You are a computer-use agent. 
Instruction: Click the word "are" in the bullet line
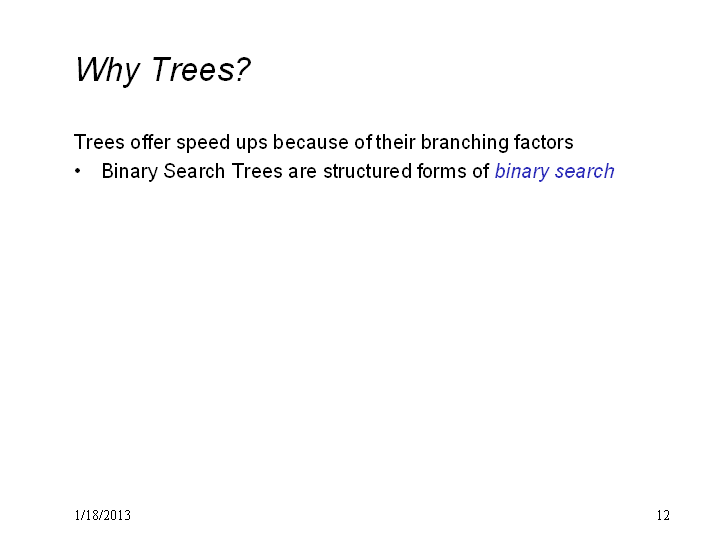(303, 173)
